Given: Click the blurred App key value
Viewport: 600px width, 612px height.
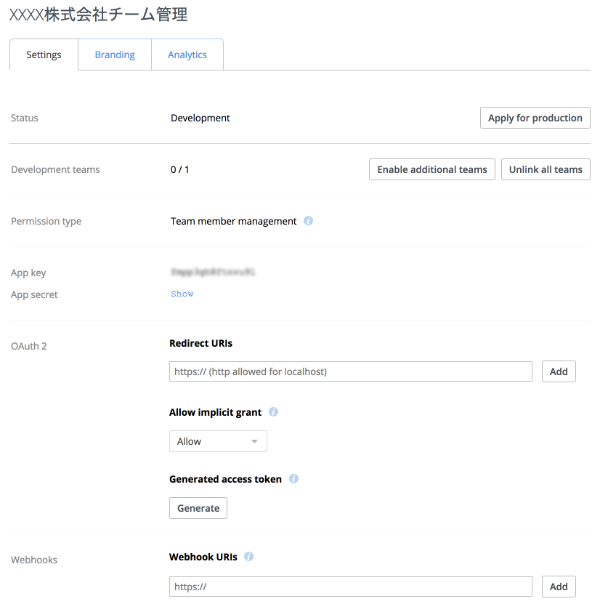Looking at the screenshot, I should [x=214, y=271].
